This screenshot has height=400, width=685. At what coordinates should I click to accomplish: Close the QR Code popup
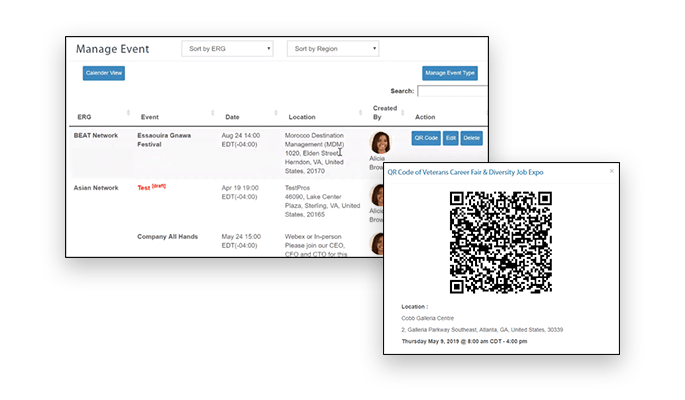[x=612, y=171]
